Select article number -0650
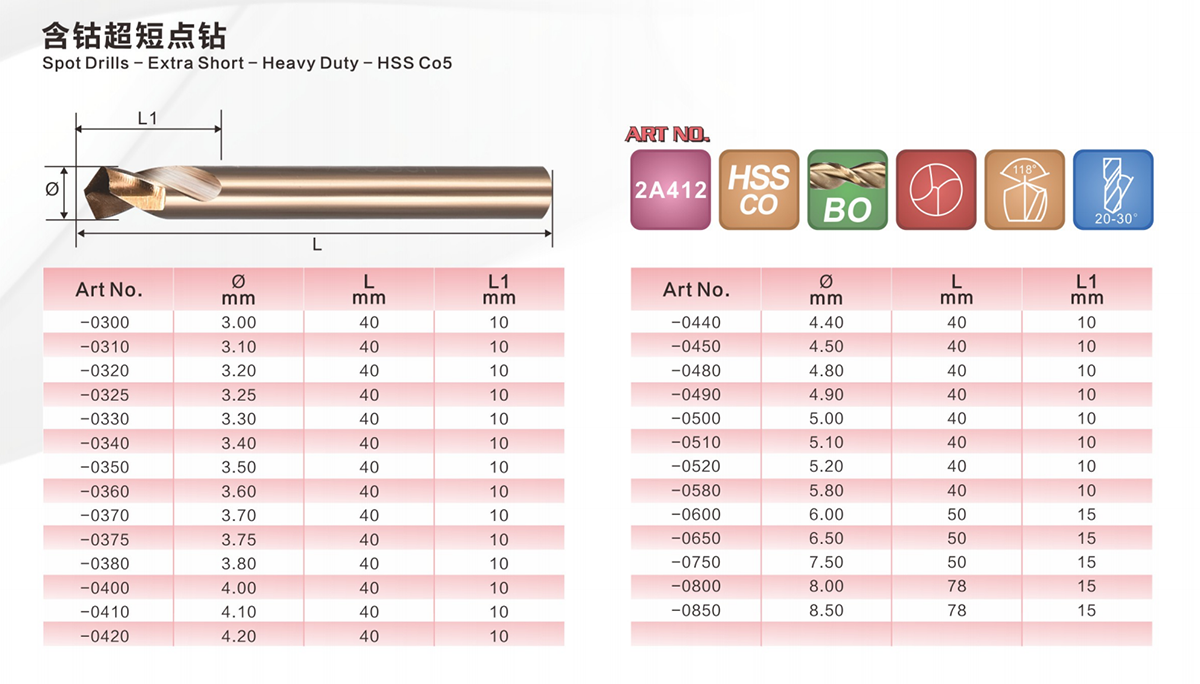Image resolution: width=1200 pixels, height=684 pixels. pos(695,538)
